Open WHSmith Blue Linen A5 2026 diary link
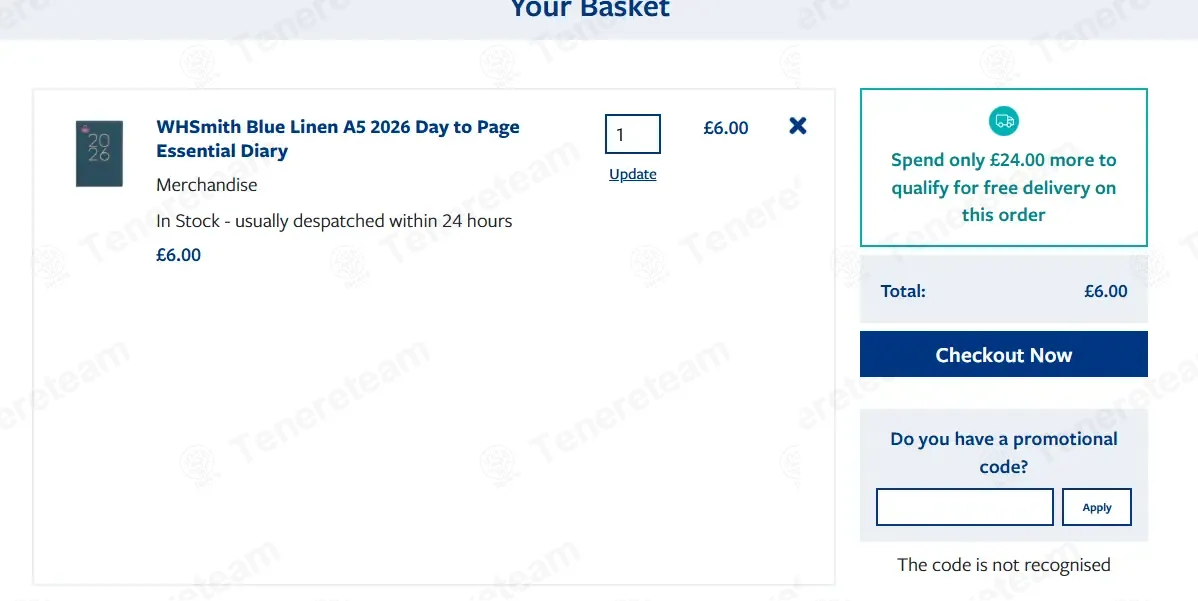Image resolution: width=1198 pixels, height=601 pixels. [338, 138]
